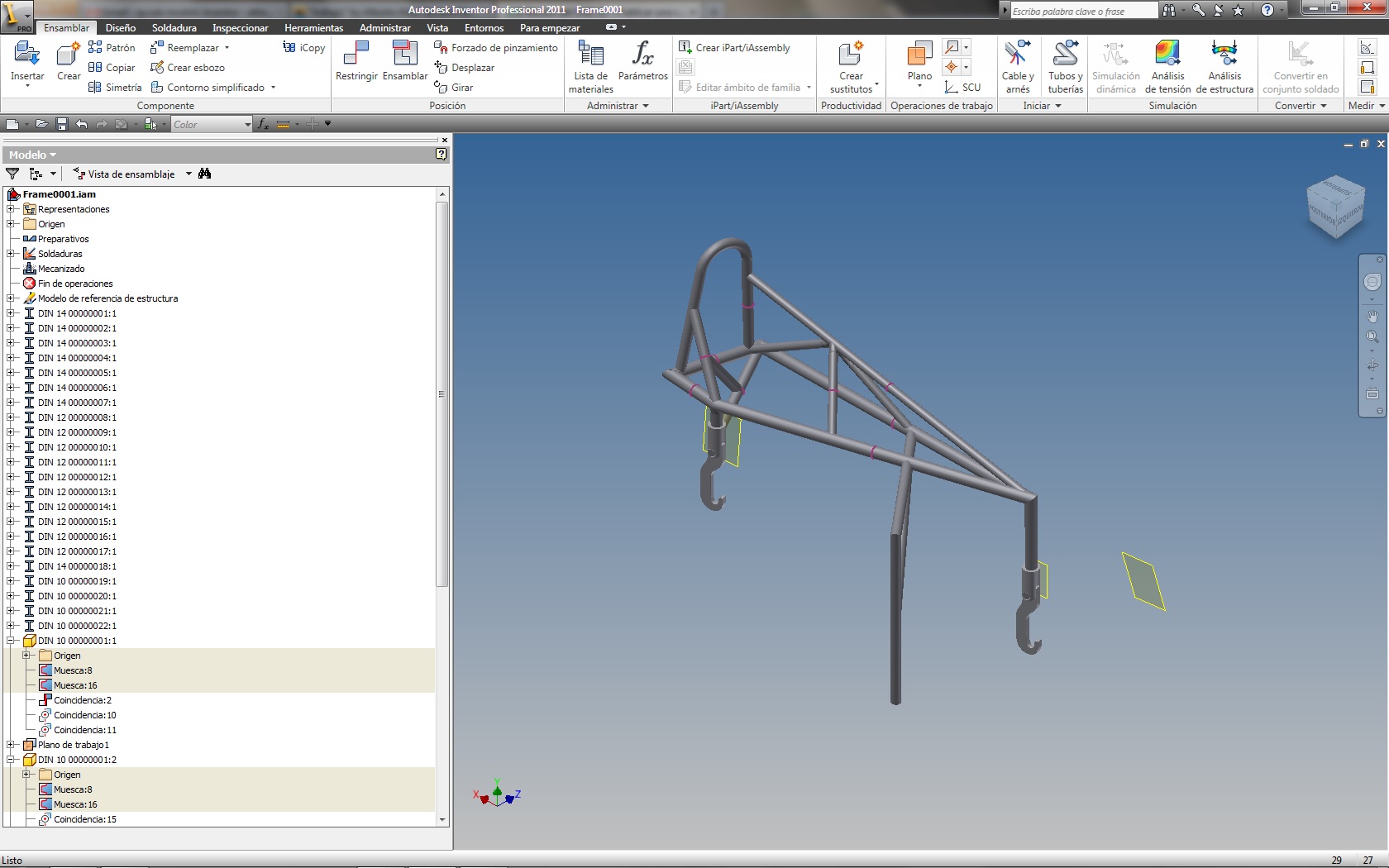Click the Inventor PRO application button
1389x868 pixels.
click(17, 17)
